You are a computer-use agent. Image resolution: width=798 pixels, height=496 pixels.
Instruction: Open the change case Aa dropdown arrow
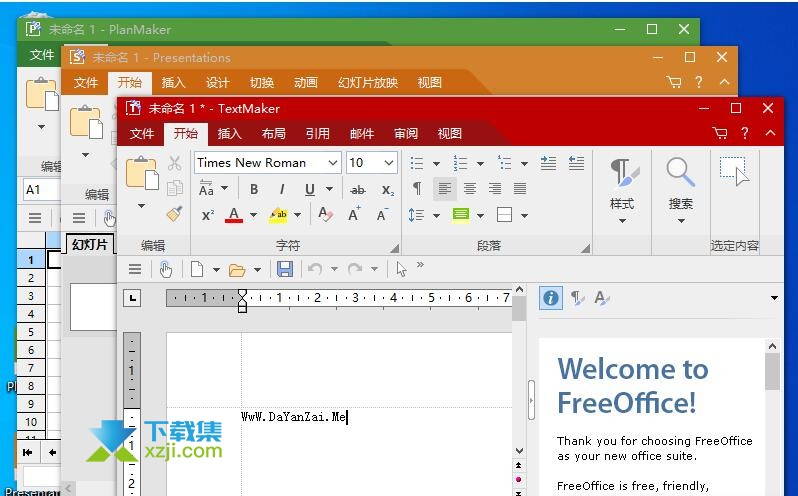pyautogui.click(x=224, y=188)
